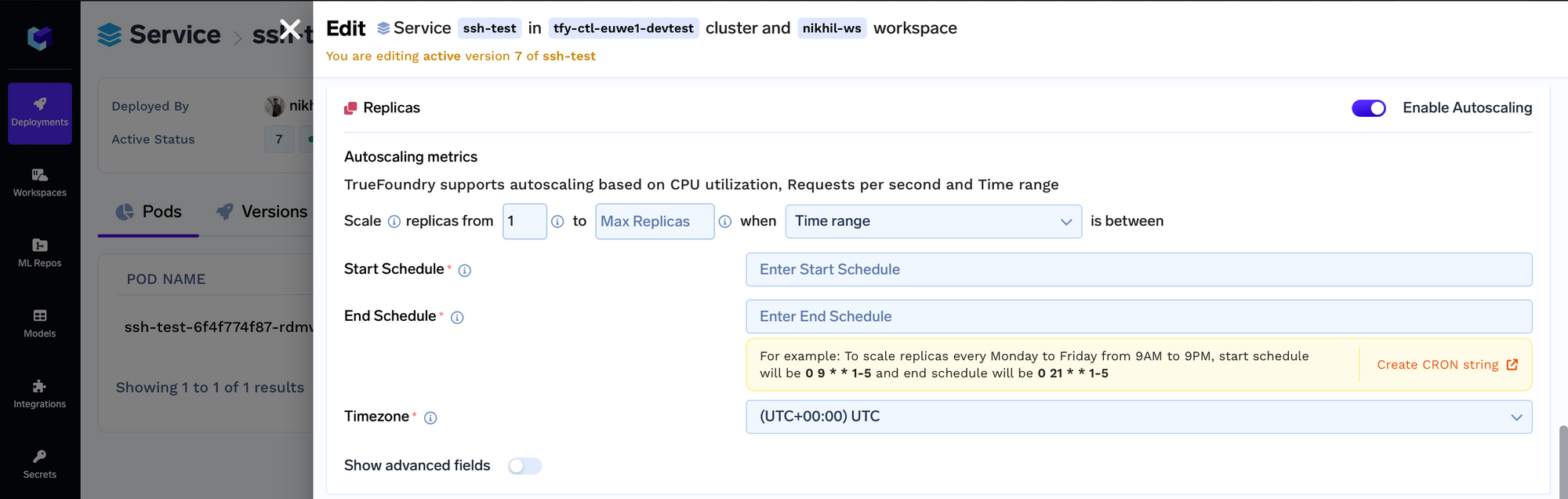The height and width of the screenshot is (499, 1568).
Task: Close the Edit Service panel
Action: point(290,30)
